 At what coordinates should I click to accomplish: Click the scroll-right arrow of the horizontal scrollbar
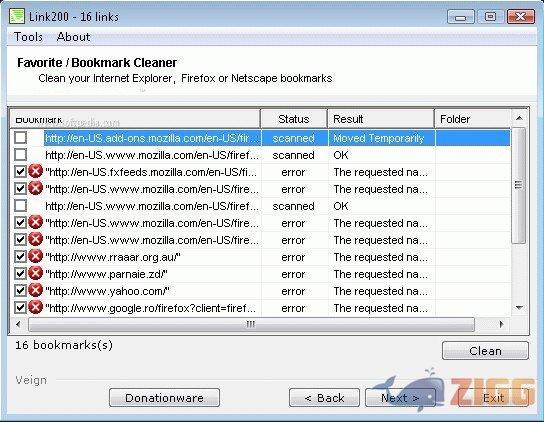point(501,324)
